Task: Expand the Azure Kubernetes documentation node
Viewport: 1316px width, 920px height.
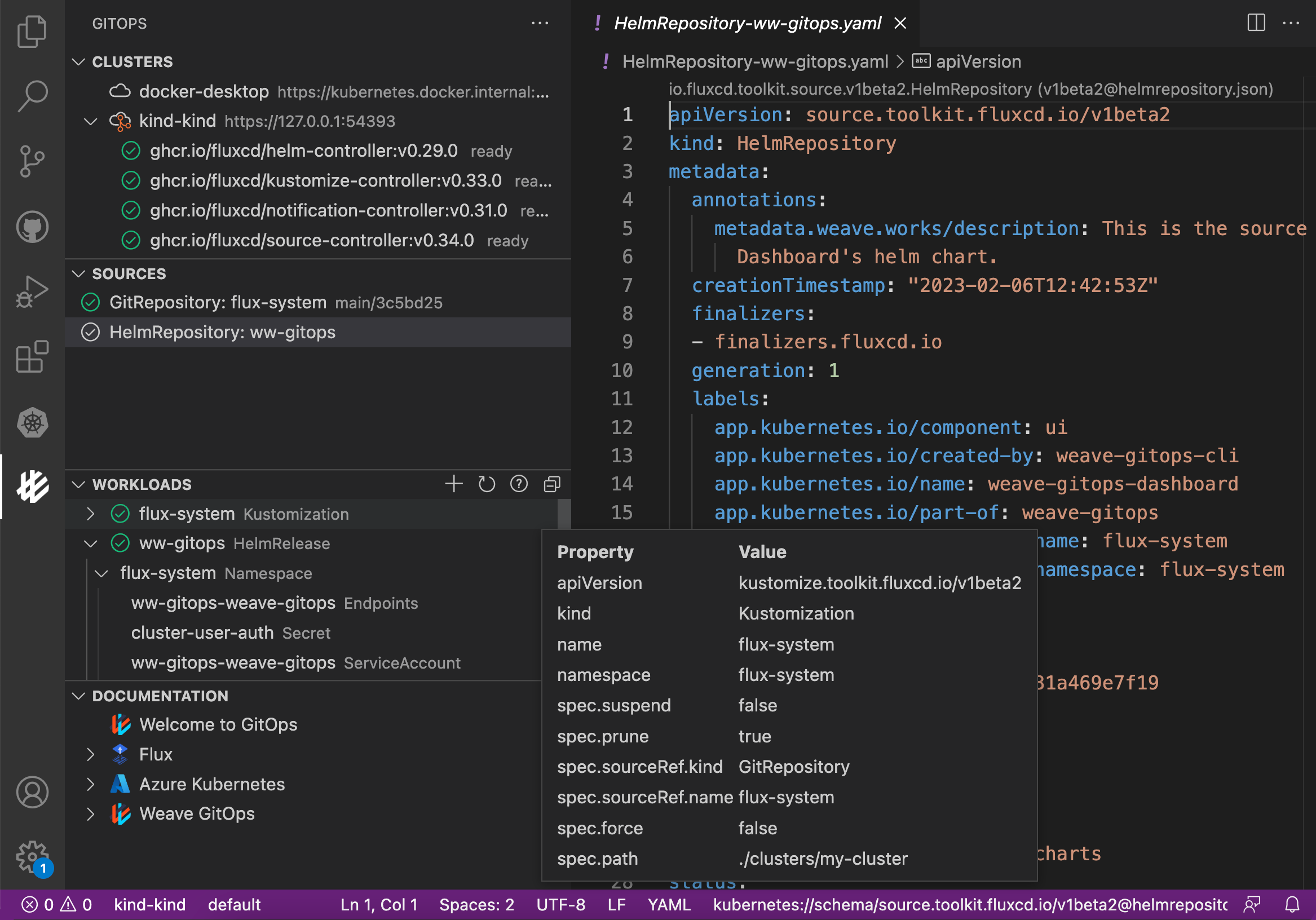Action: pyautogui.click(x=91, y=784)
